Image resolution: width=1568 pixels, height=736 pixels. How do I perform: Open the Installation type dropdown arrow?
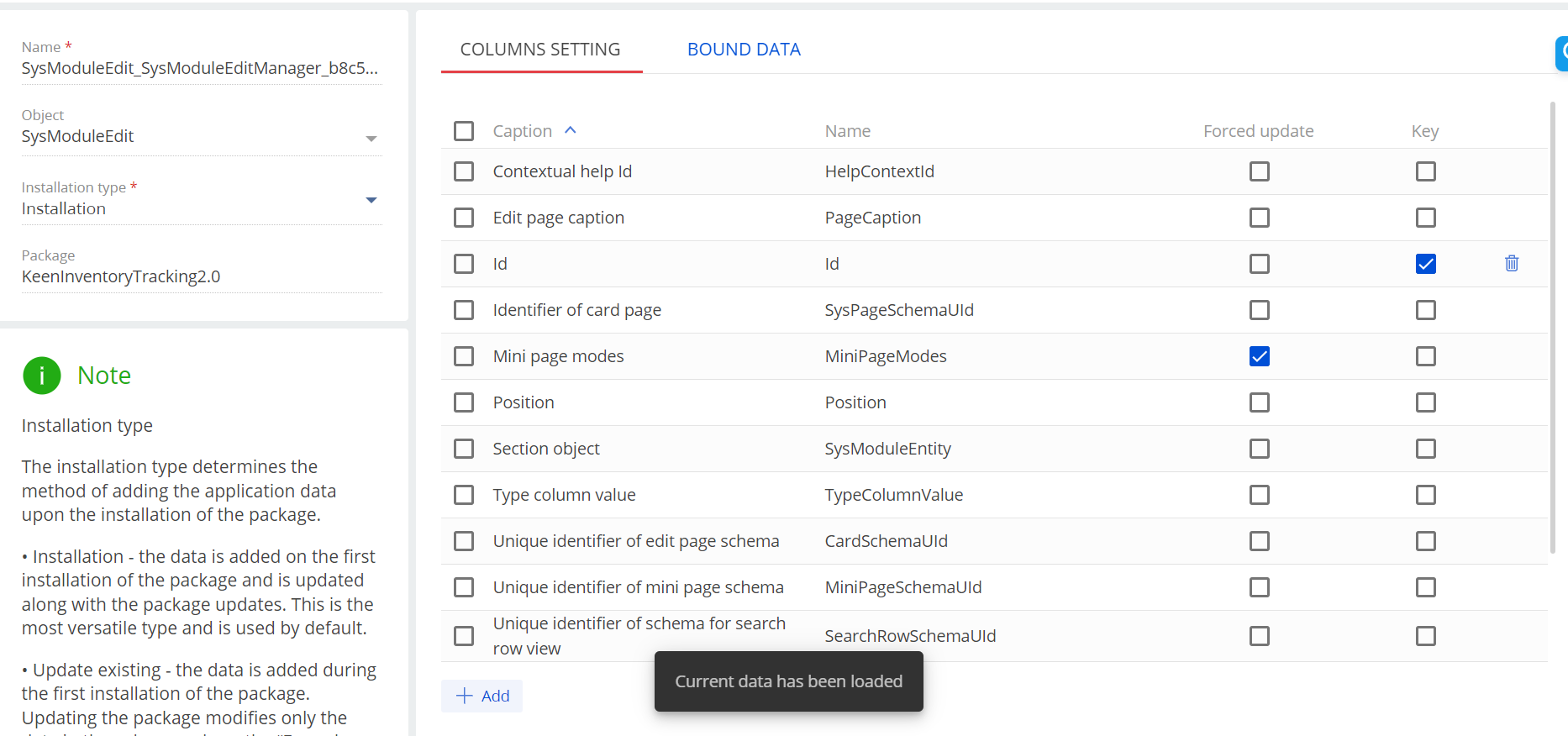point(371,200)
